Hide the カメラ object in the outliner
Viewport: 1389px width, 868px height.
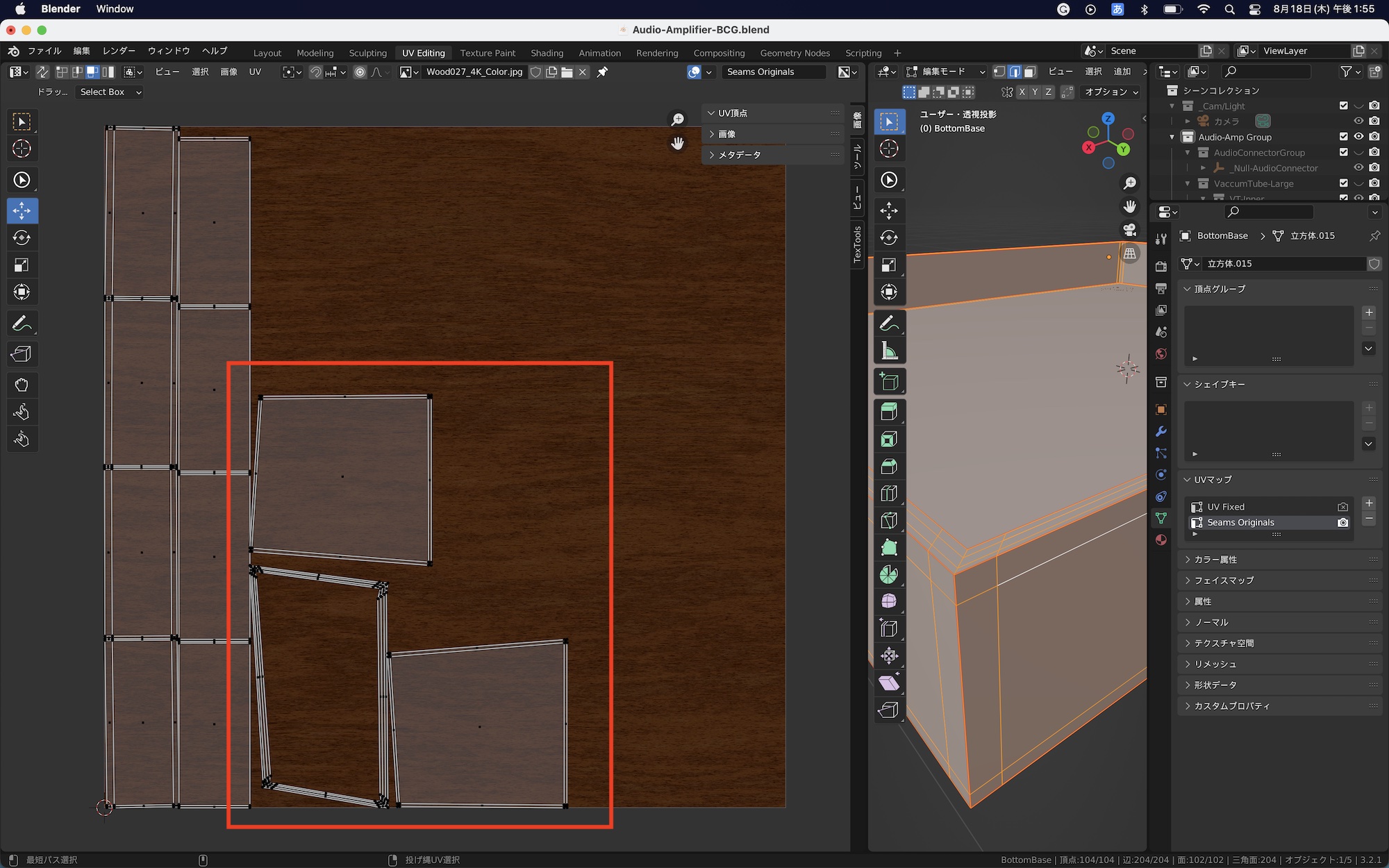click(1358, 121)
